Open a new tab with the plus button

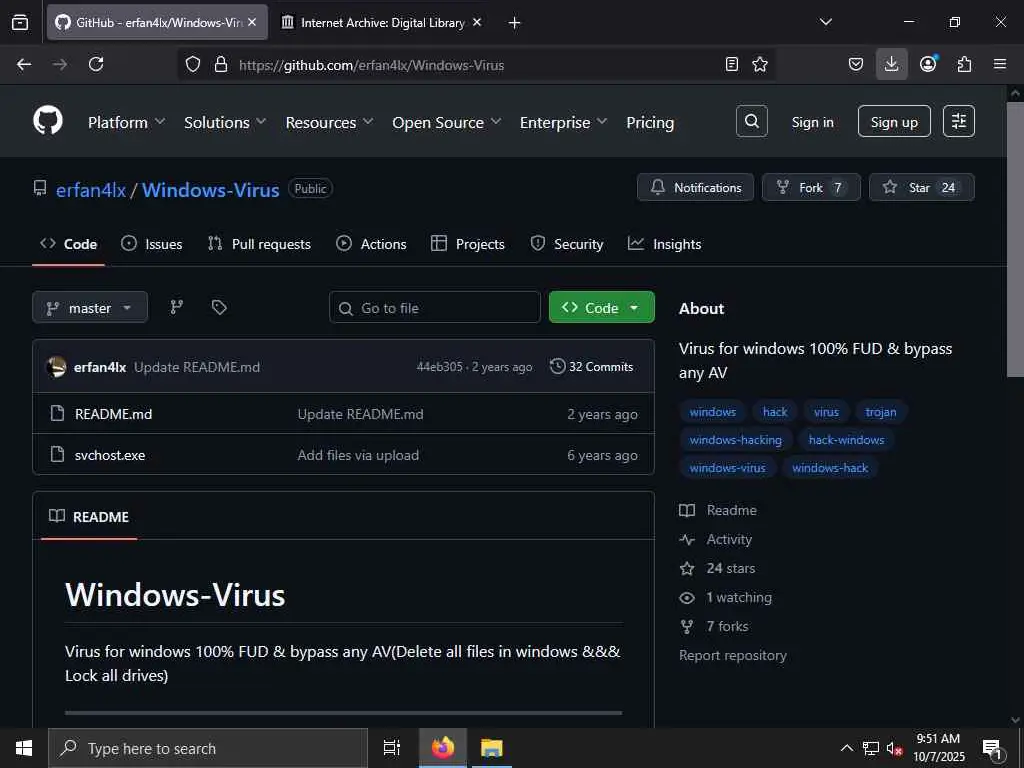pos(515,23)
